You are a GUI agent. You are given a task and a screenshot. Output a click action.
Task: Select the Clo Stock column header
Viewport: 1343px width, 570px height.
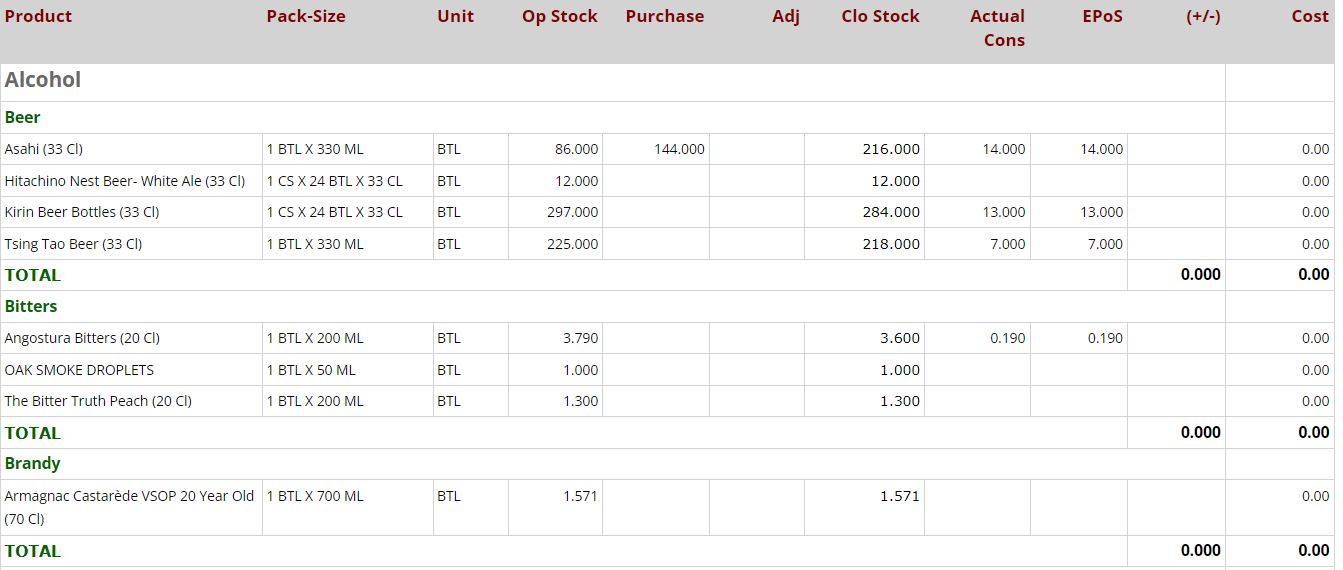[880, 17]
